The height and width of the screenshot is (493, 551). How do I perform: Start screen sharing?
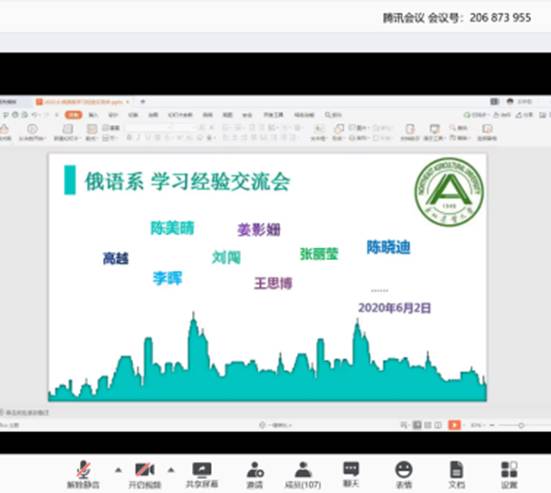tap(202, 474)
